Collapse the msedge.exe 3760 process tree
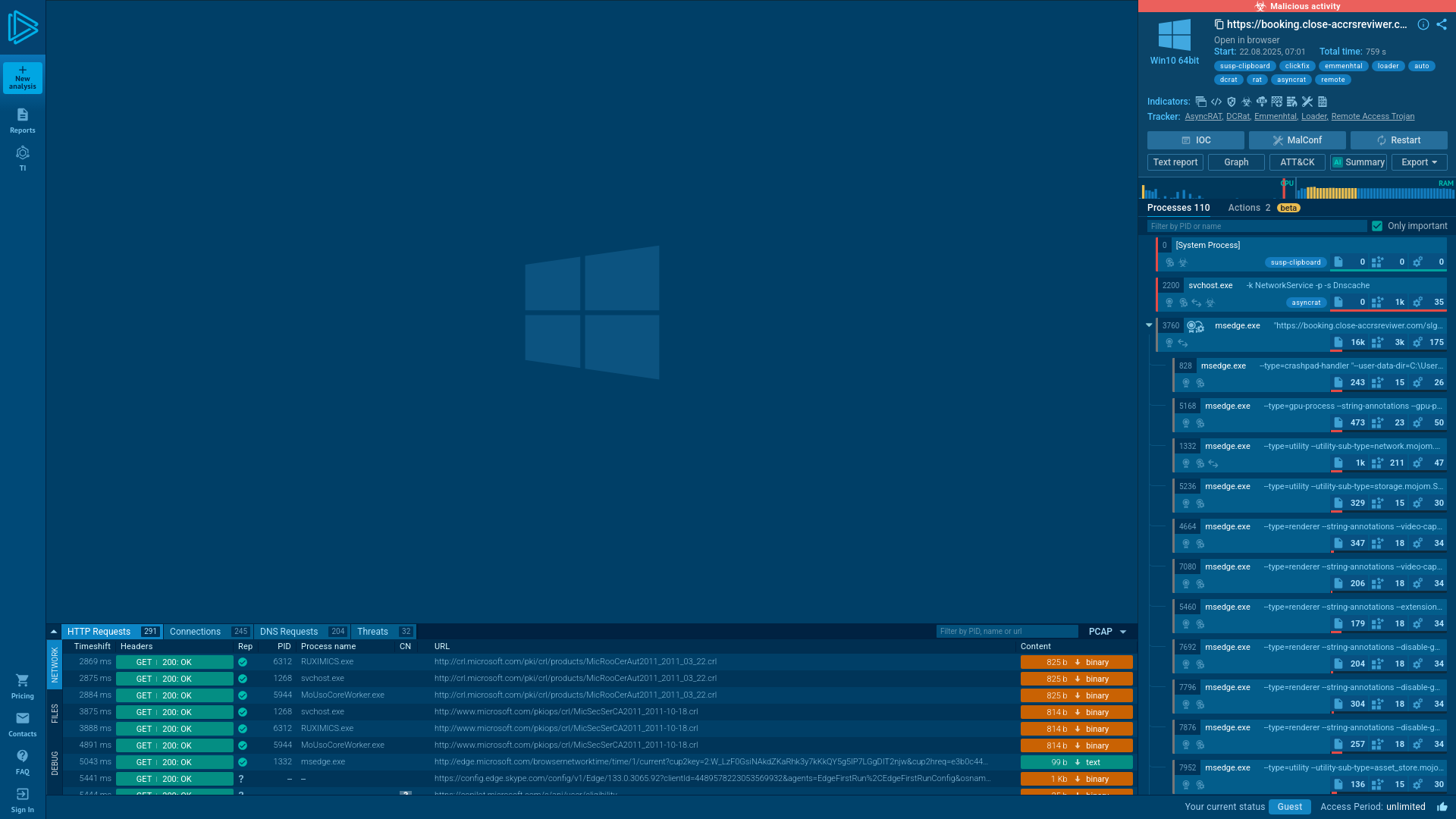This screenshot has width=1456, height=819. pos(1149,325)
